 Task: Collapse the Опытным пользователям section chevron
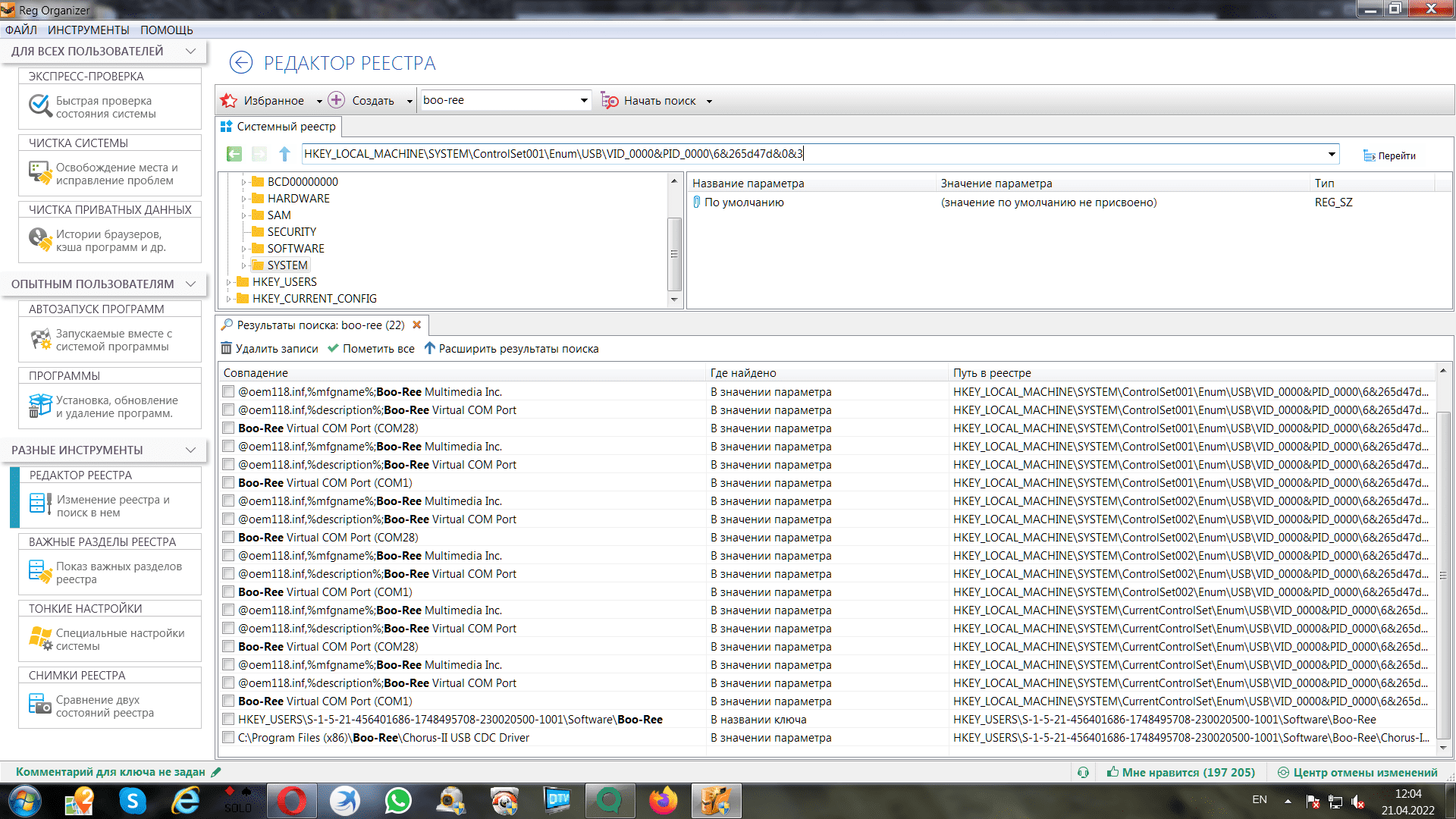(190, 284)
